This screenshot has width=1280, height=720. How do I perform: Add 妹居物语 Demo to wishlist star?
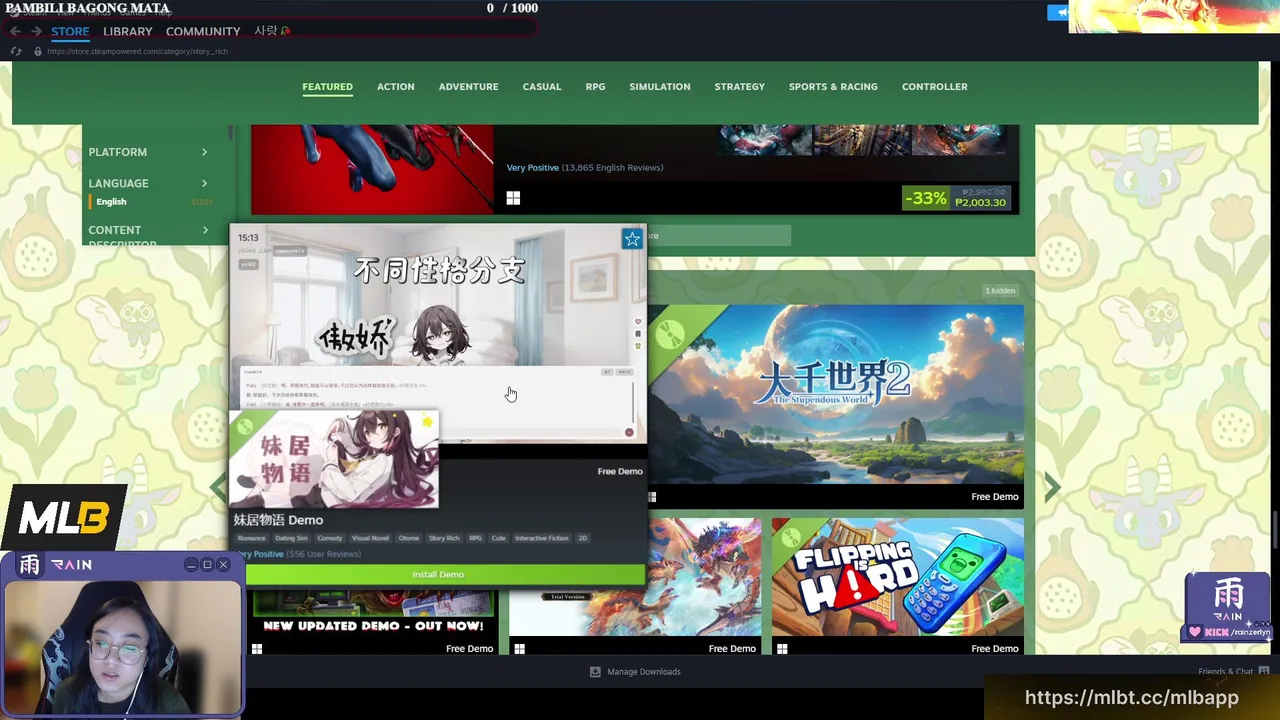[632, 239]
